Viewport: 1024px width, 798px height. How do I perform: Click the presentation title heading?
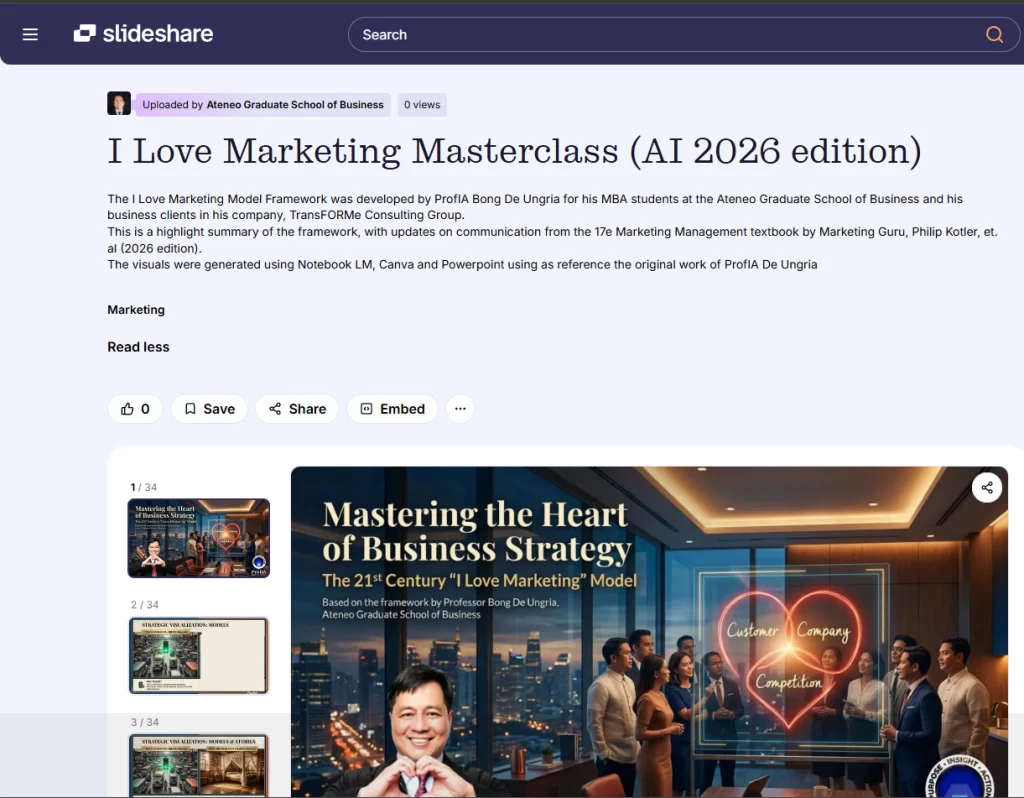(514, 151)
